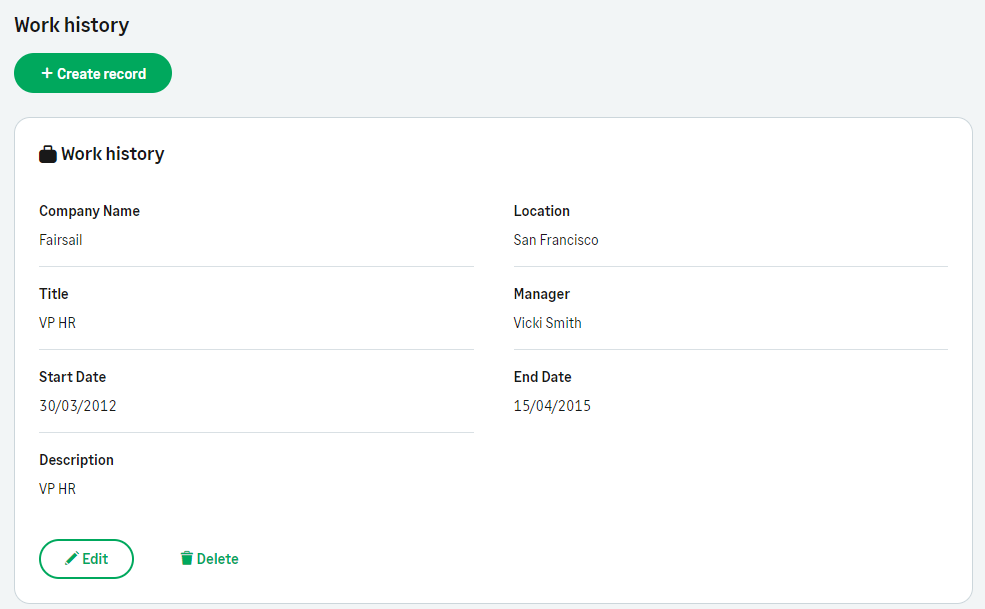Click the End Date value 15/04/2015
Viewport: 985px width, 609px height.
click(552, 406)
